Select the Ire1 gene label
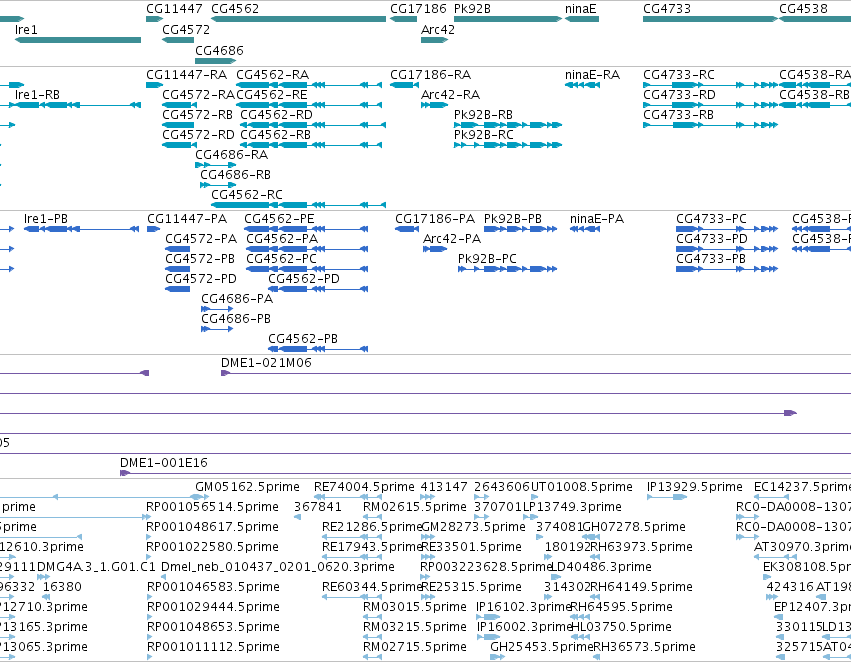 pyautogui.click(x=26, y=29)
